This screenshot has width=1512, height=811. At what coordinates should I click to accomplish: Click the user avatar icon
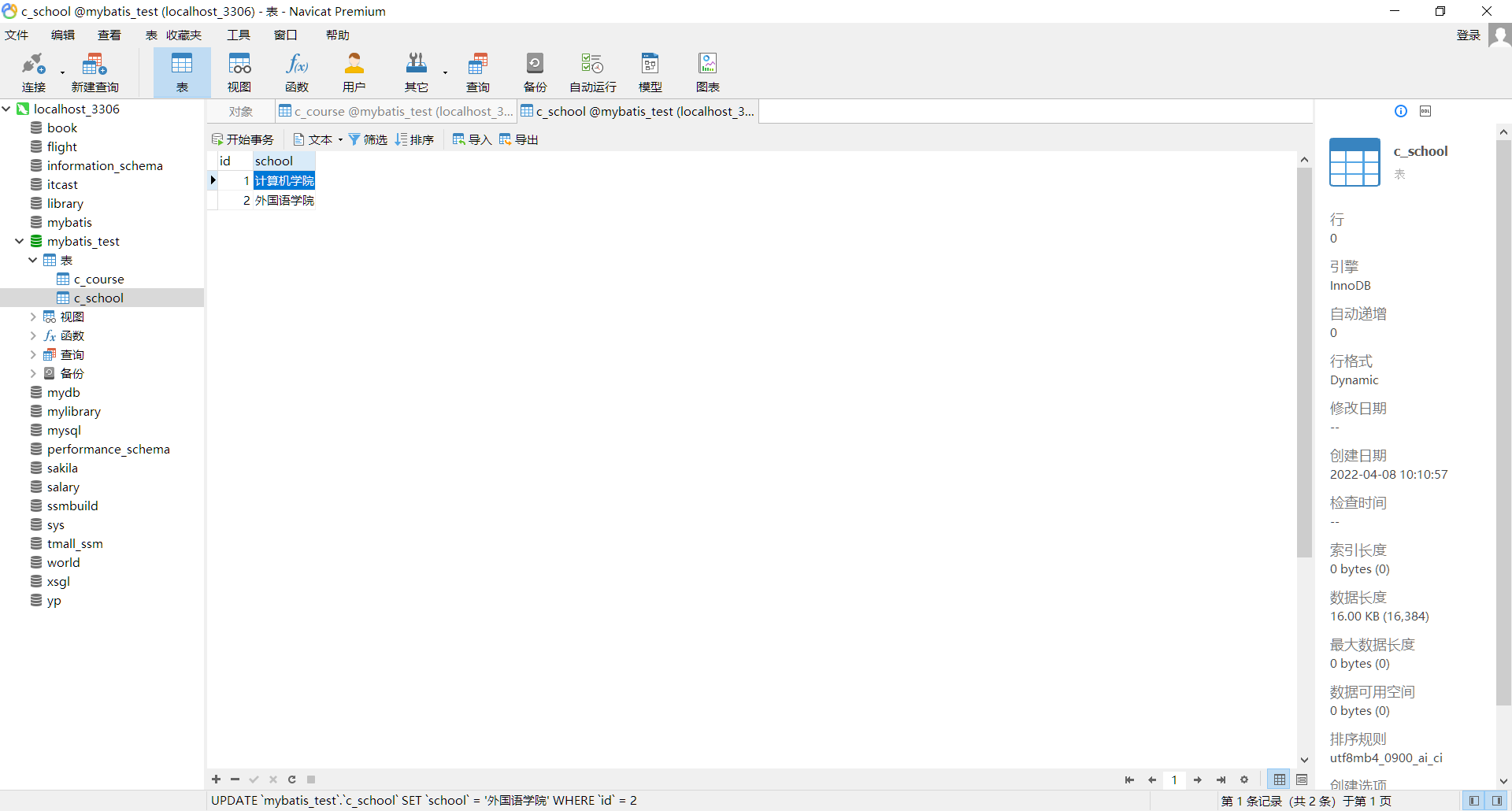(x=1499, y=35)
